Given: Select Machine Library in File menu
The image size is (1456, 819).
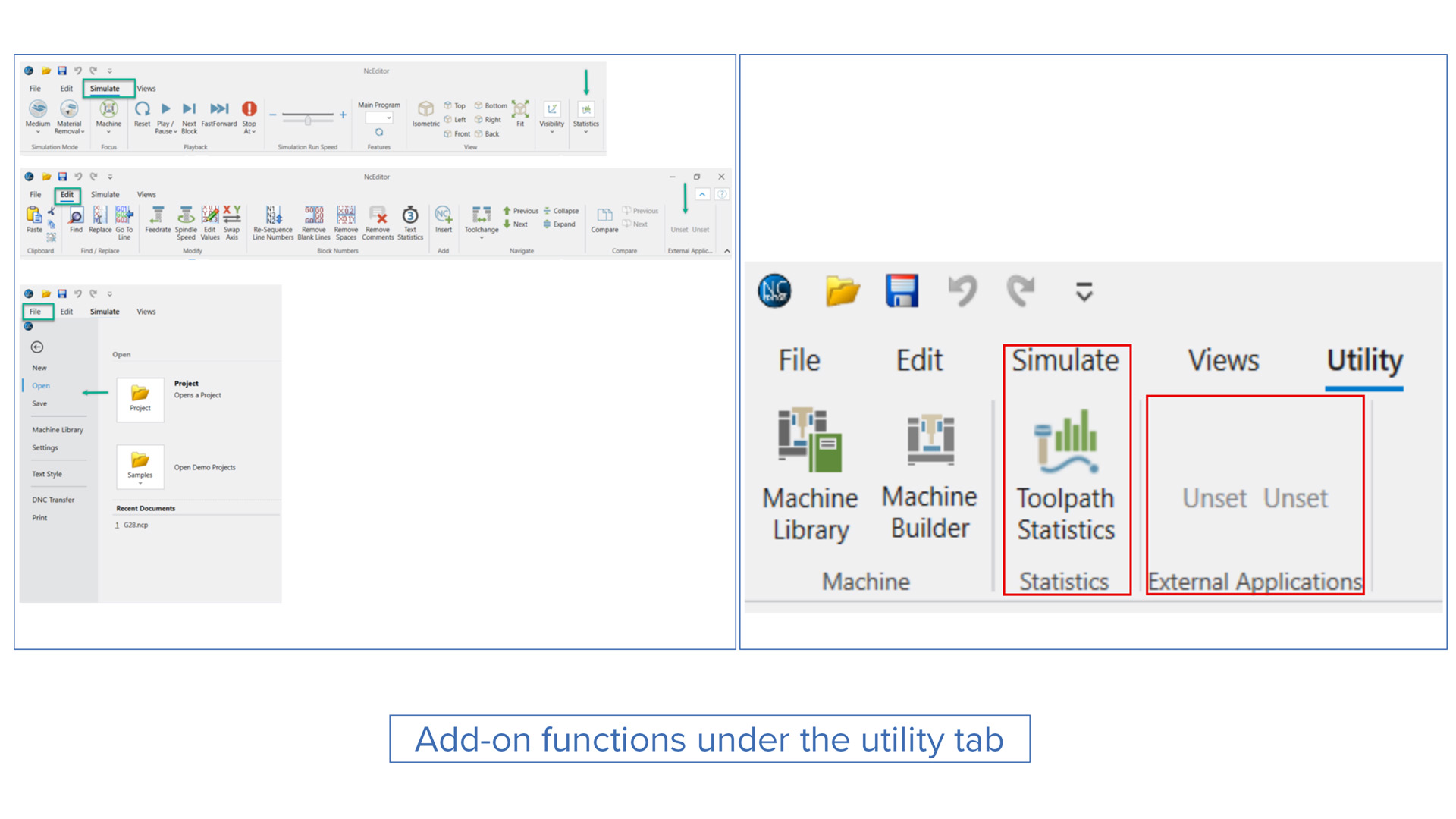Looking at the screenshot, I should 58,430.
